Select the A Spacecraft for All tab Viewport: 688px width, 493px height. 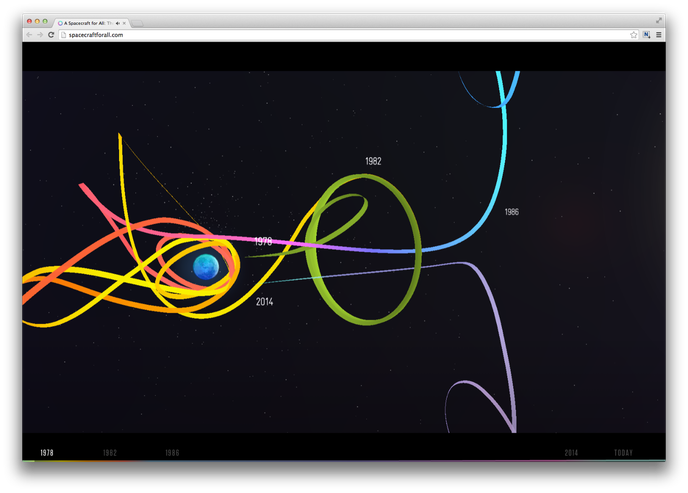click(x=88, y=22)
